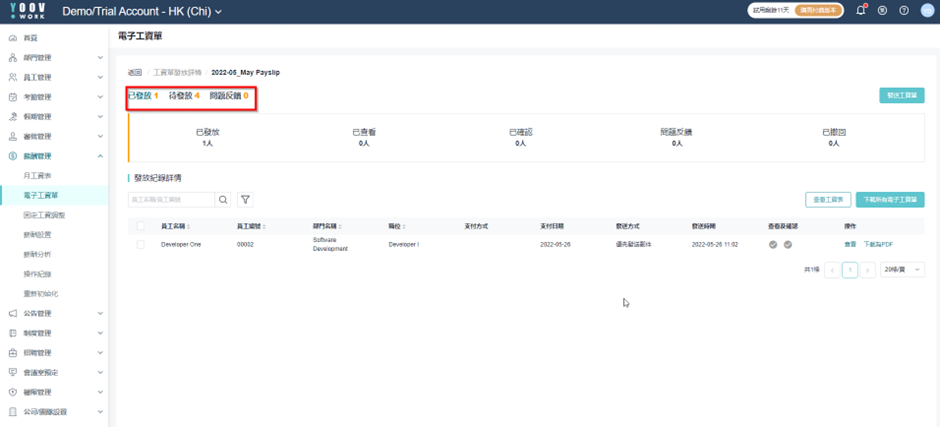Click the home icon in sidebar
This screenshot has height=427, width=940.
point(13,38)
